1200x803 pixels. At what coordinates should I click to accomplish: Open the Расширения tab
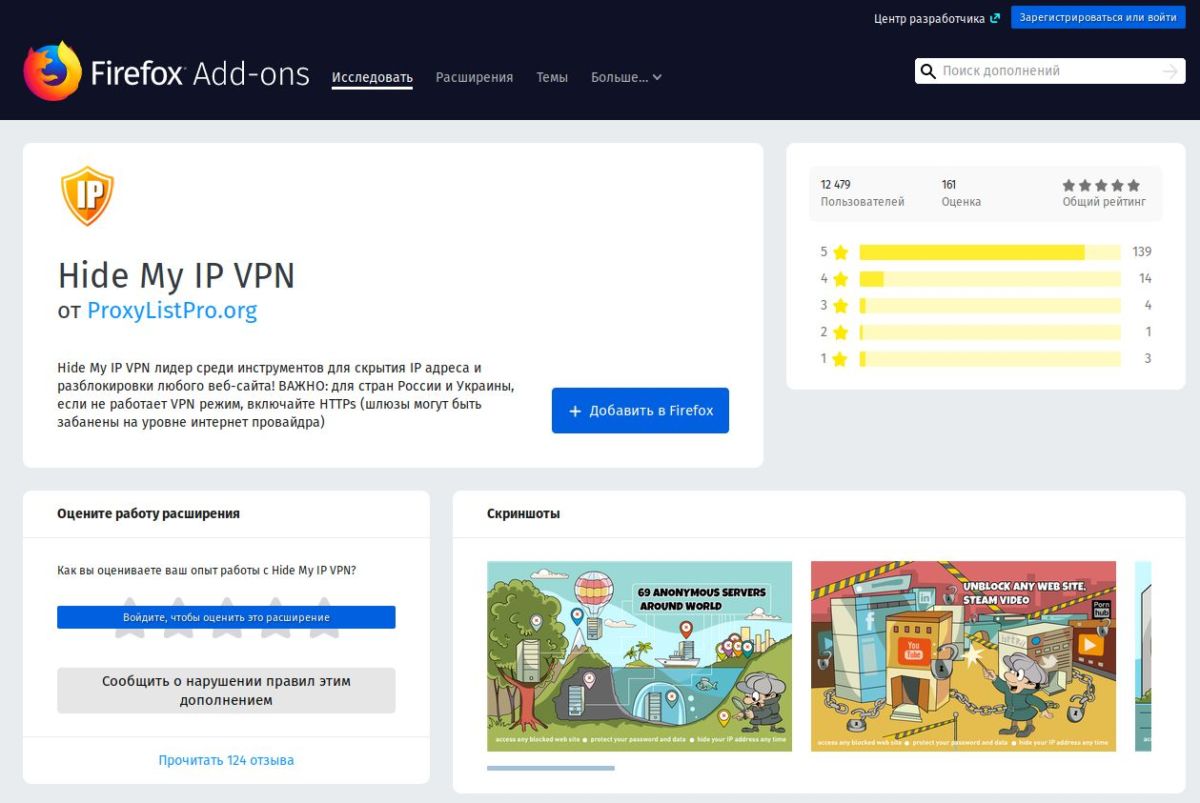pyautogui.click(x=474, y=77)
